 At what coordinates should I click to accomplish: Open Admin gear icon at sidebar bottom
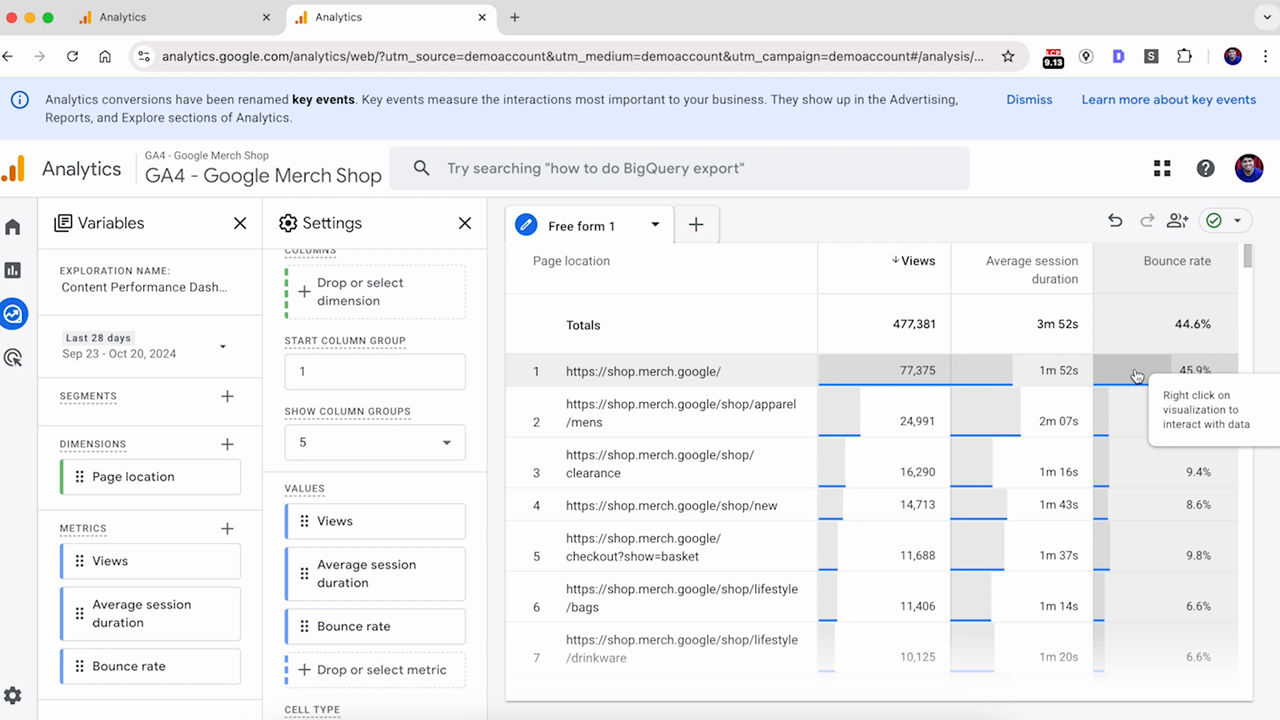(x=13, y=696)
